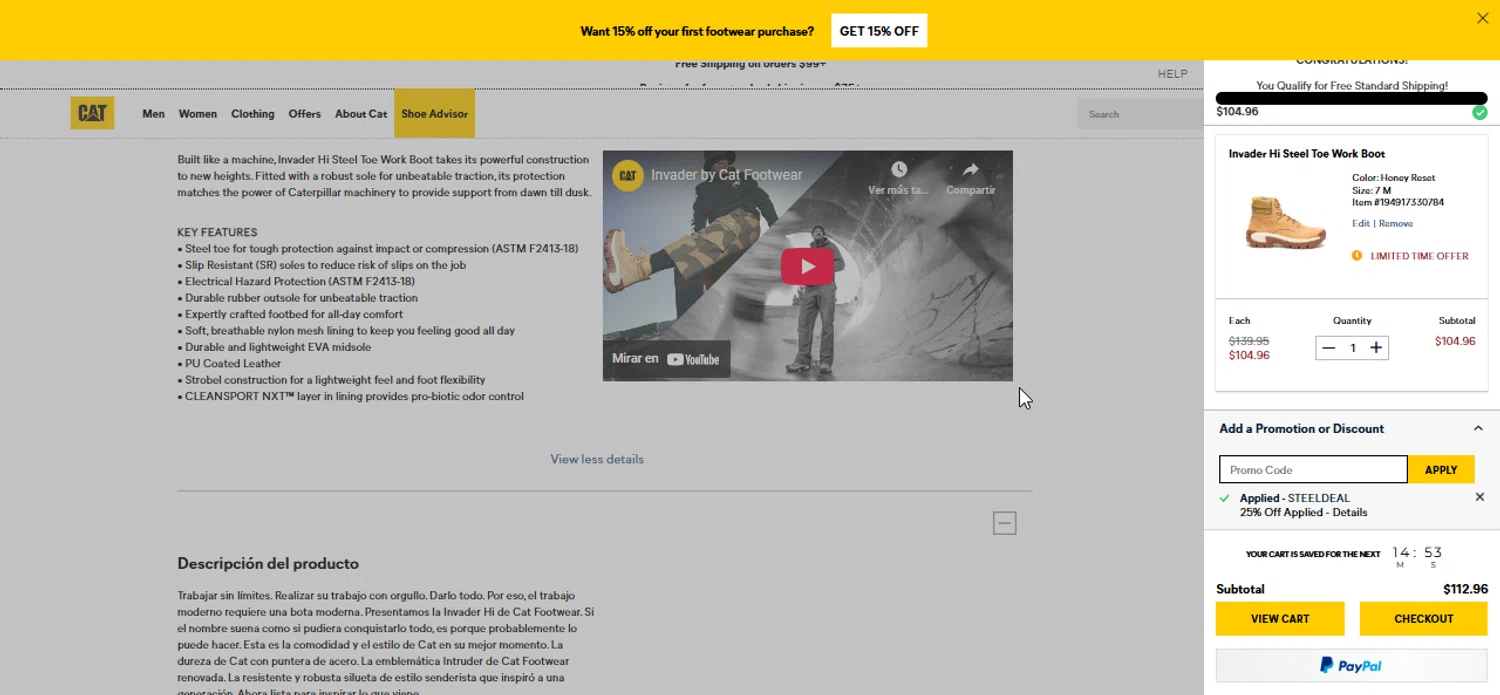
Task: Click the quantity value field
Action: click(1352, 348)
